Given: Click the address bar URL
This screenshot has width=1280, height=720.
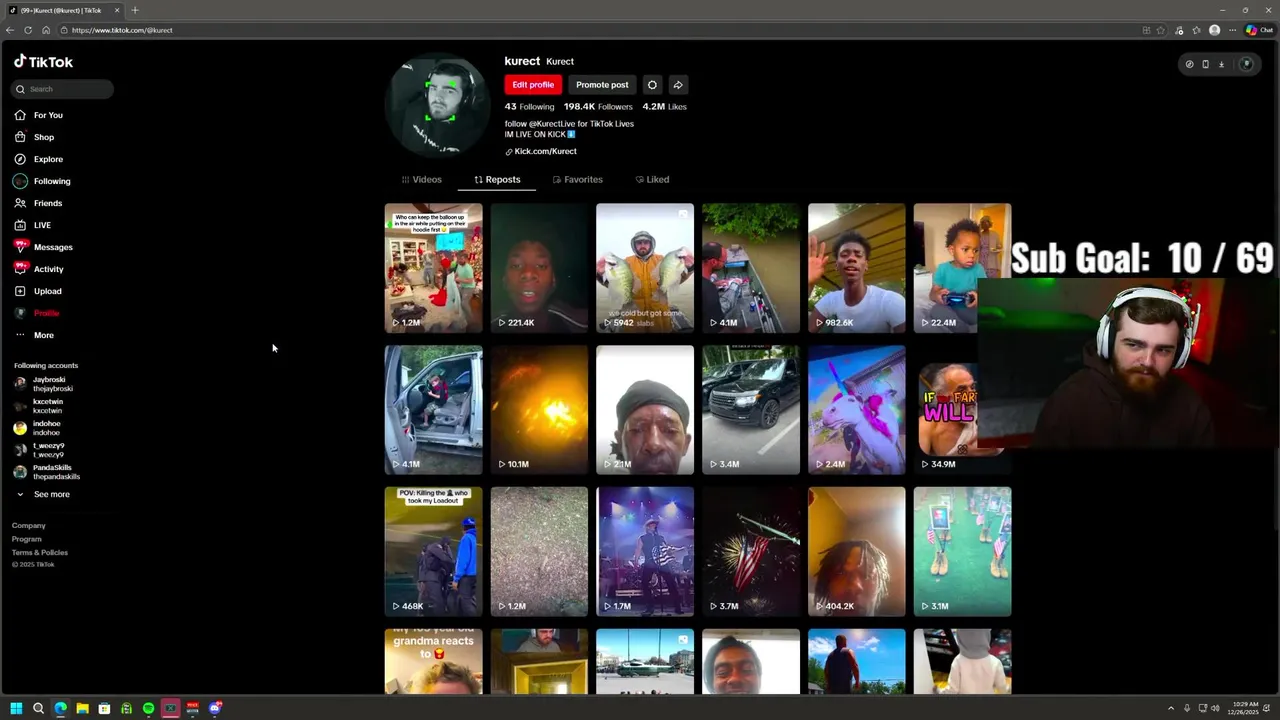Looking at the screenshot, I should coord(122,30).
